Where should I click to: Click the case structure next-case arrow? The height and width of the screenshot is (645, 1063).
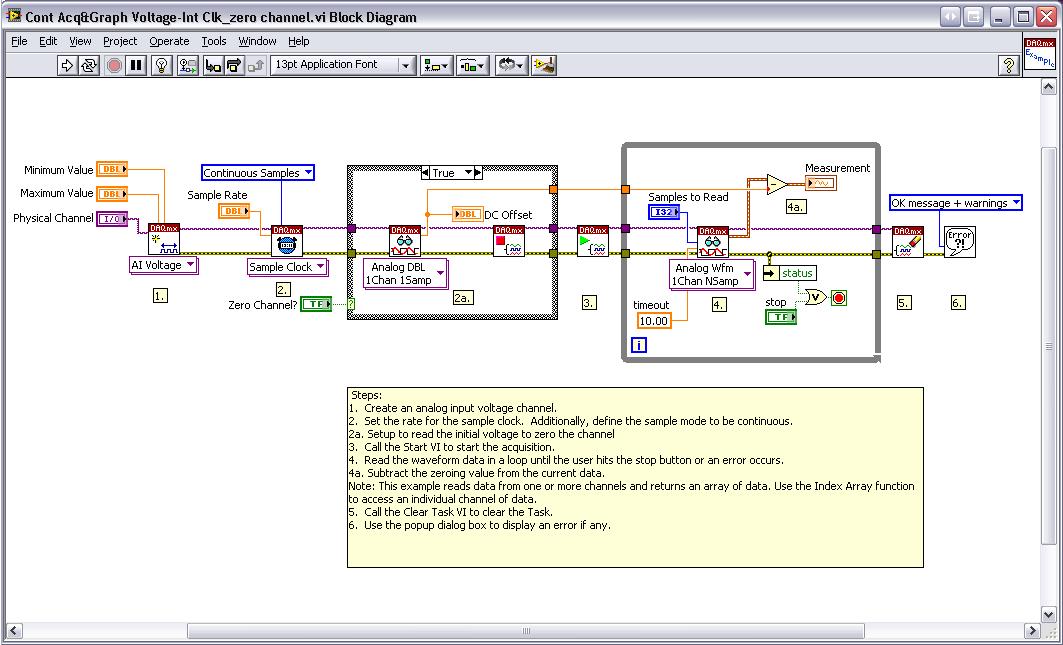tap(477, 173)
